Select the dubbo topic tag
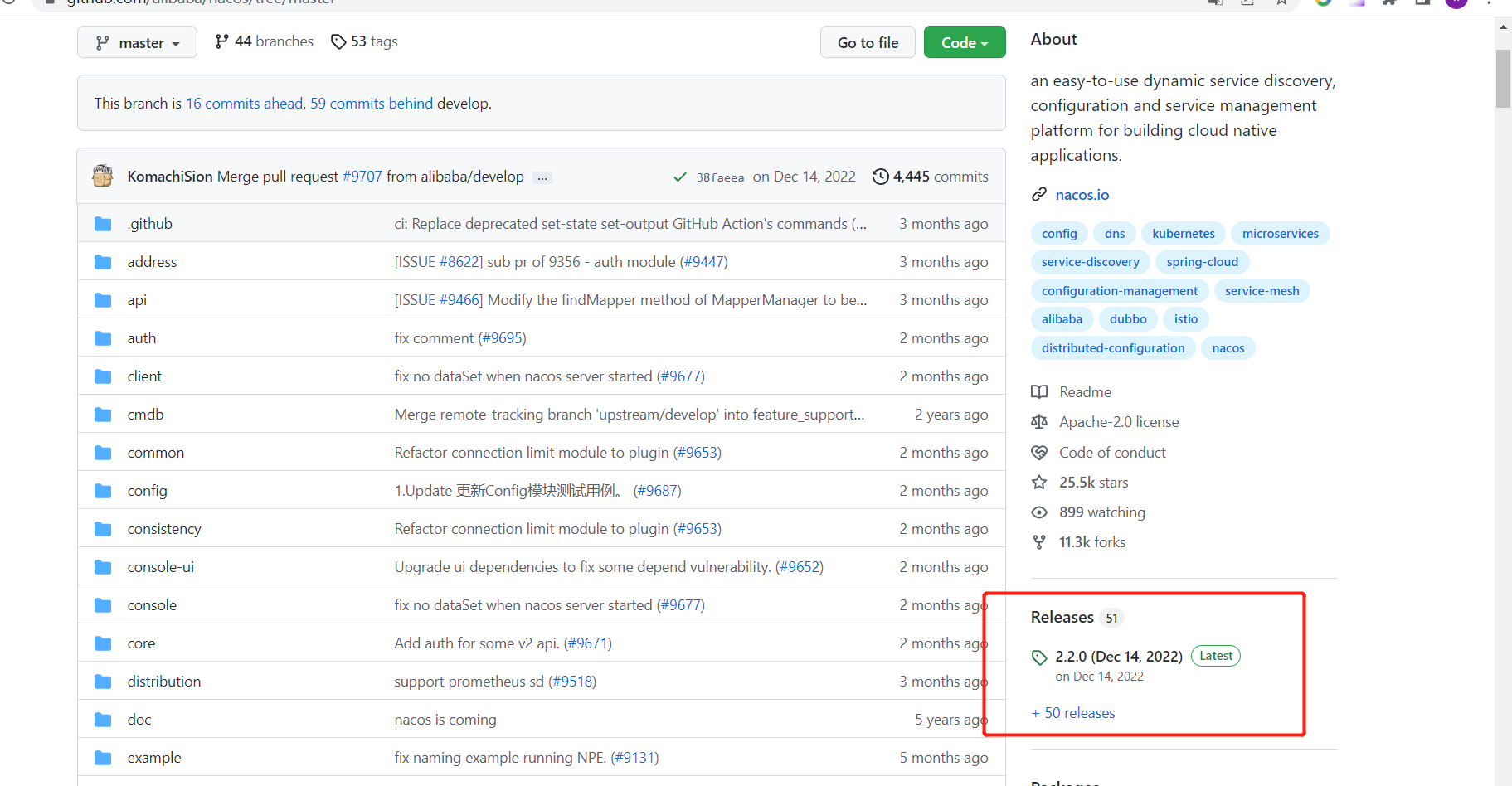1512x786 pixels. 1128,319
